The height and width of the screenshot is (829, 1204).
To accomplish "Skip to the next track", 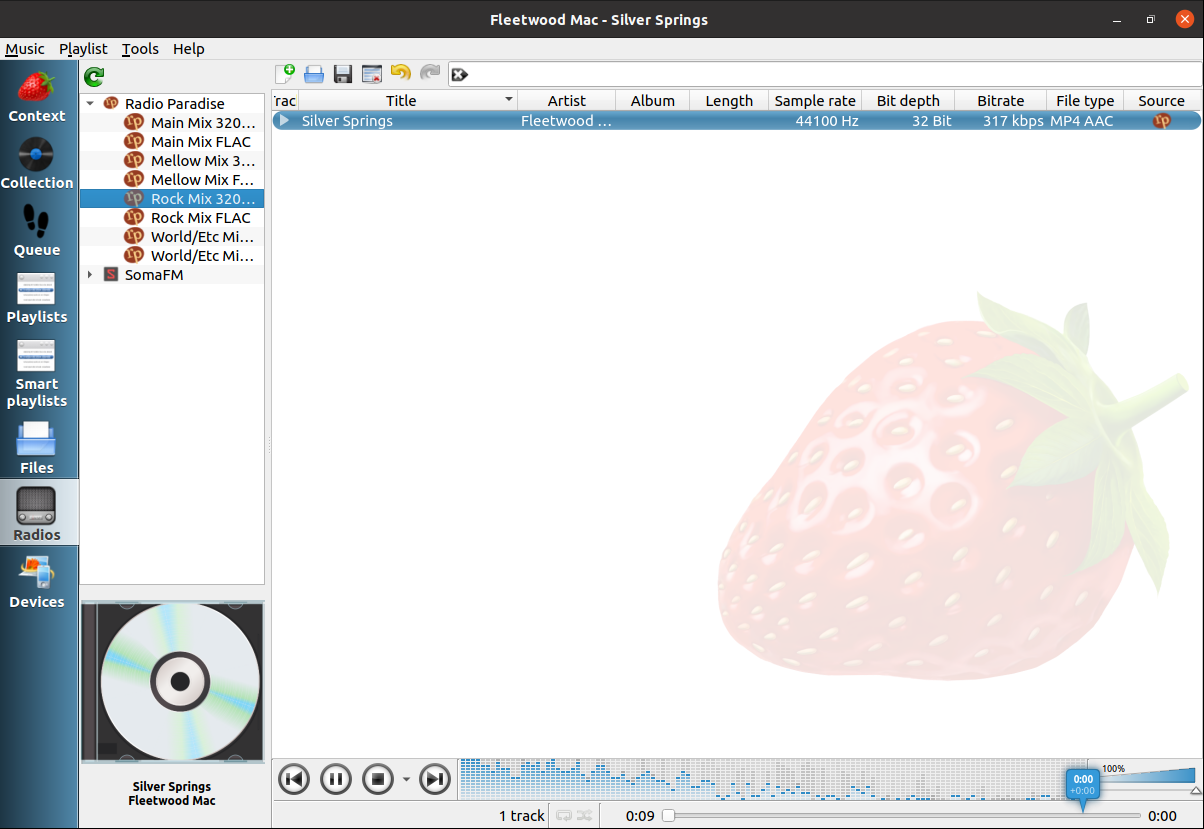I will pos(434,779).
